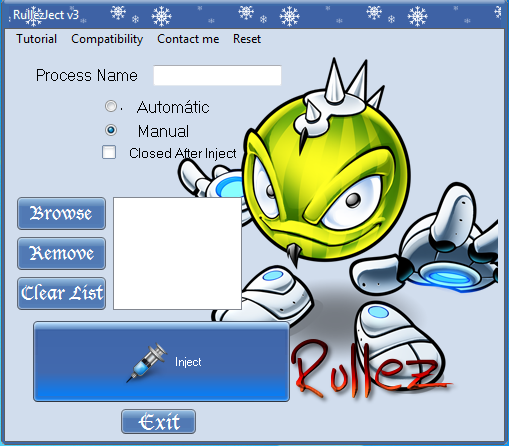This screenshot has width=509, height=446.
Task: Select the Automátic radio button
Action: 111,106
